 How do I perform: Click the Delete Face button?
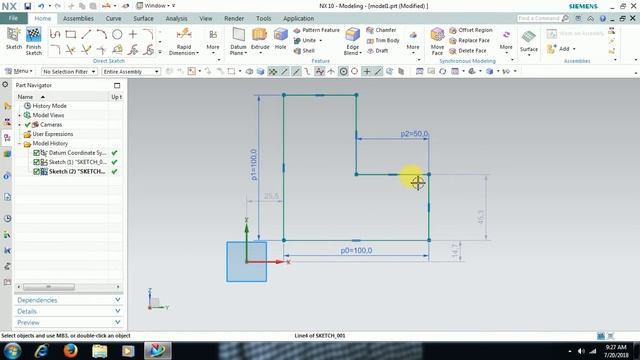pyautogui.click(x=468, y=51)
